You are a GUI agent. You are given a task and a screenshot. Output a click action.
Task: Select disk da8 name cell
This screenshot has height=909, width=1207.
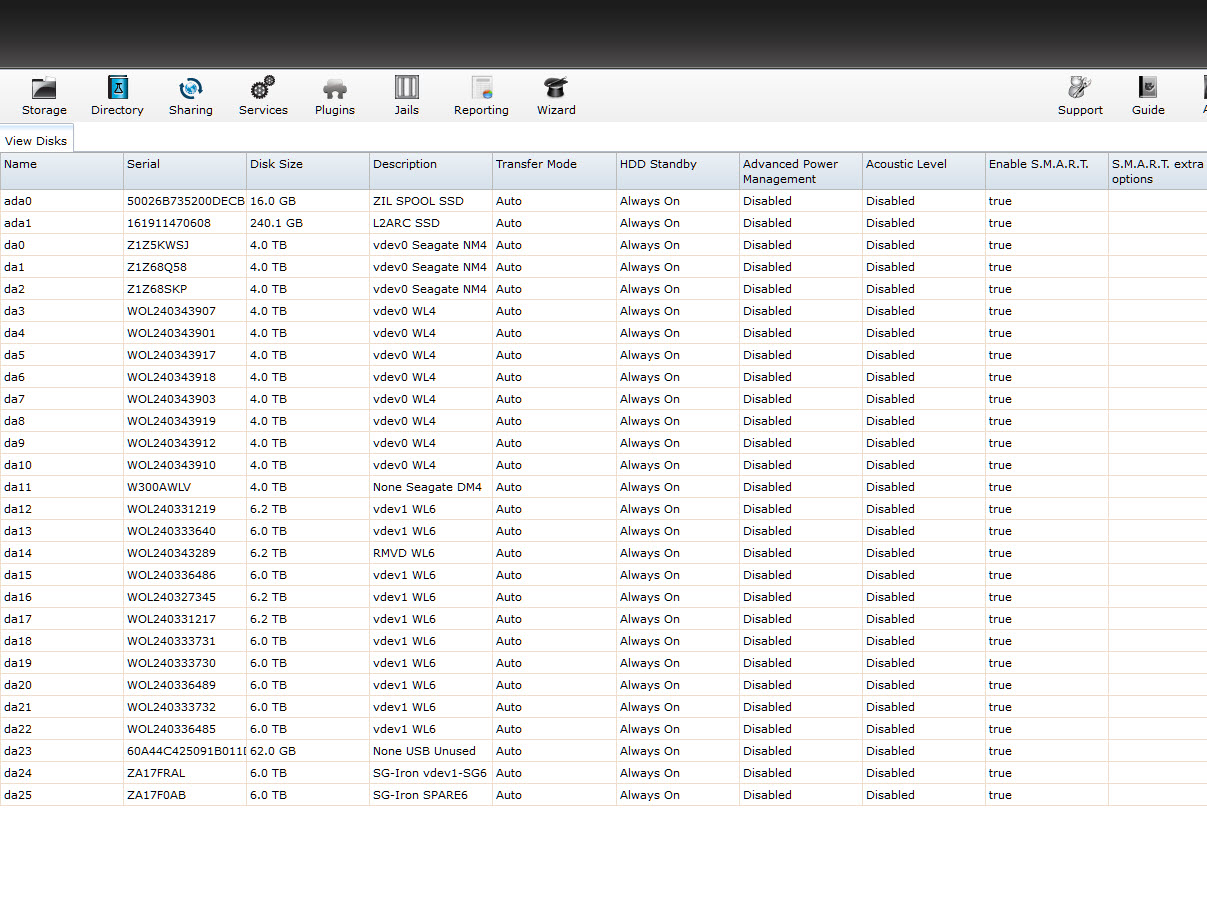(x=61, y=421)
